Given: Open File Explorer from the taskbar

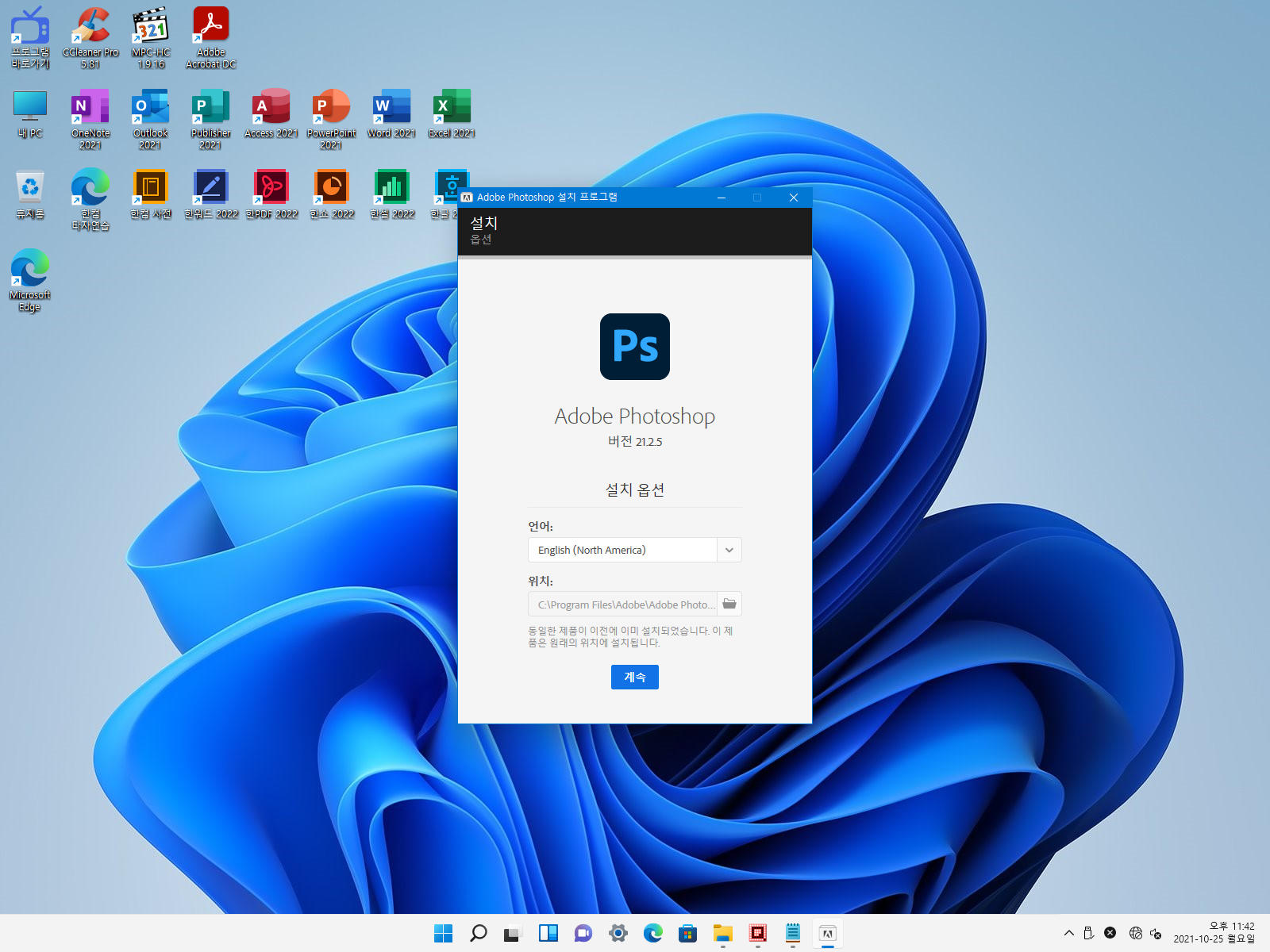Looking at the screenshot, I should [723, 933].
